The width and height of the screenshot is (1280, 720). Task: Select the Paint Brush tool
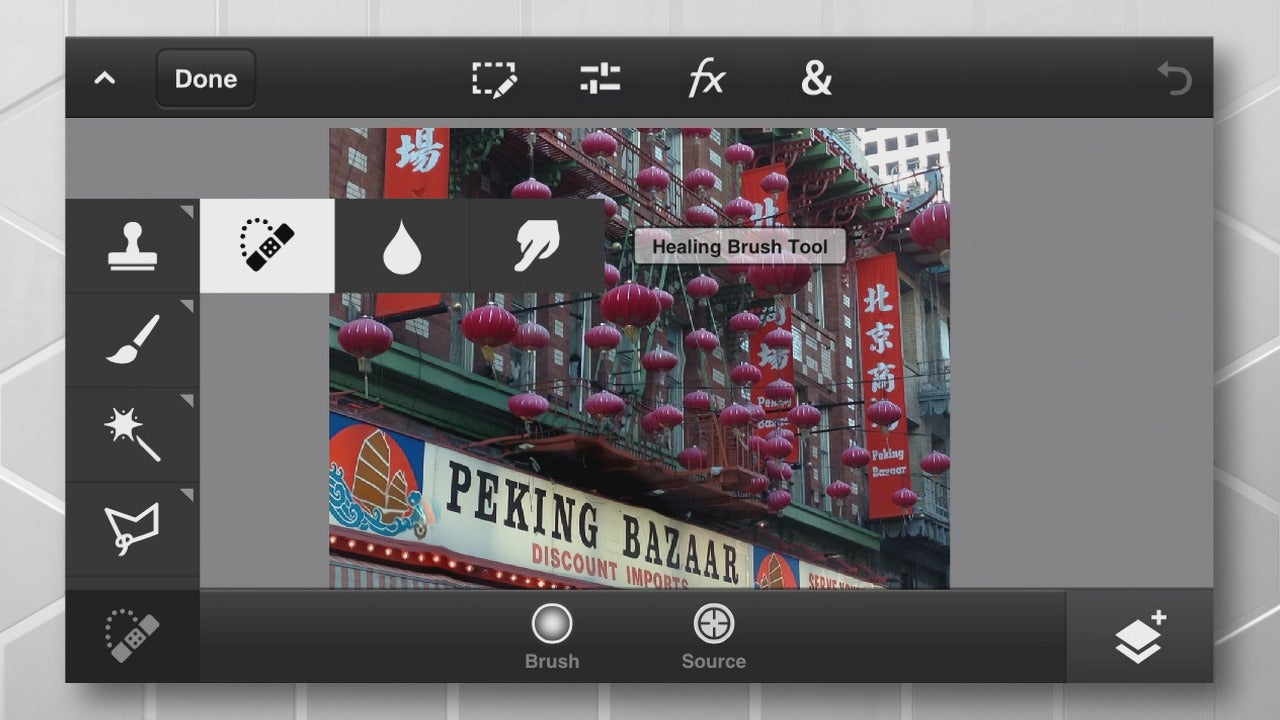click(133, 340)
